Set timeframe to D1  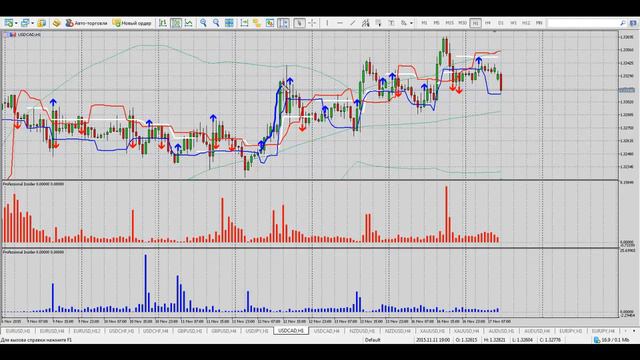tap(501, 23)
